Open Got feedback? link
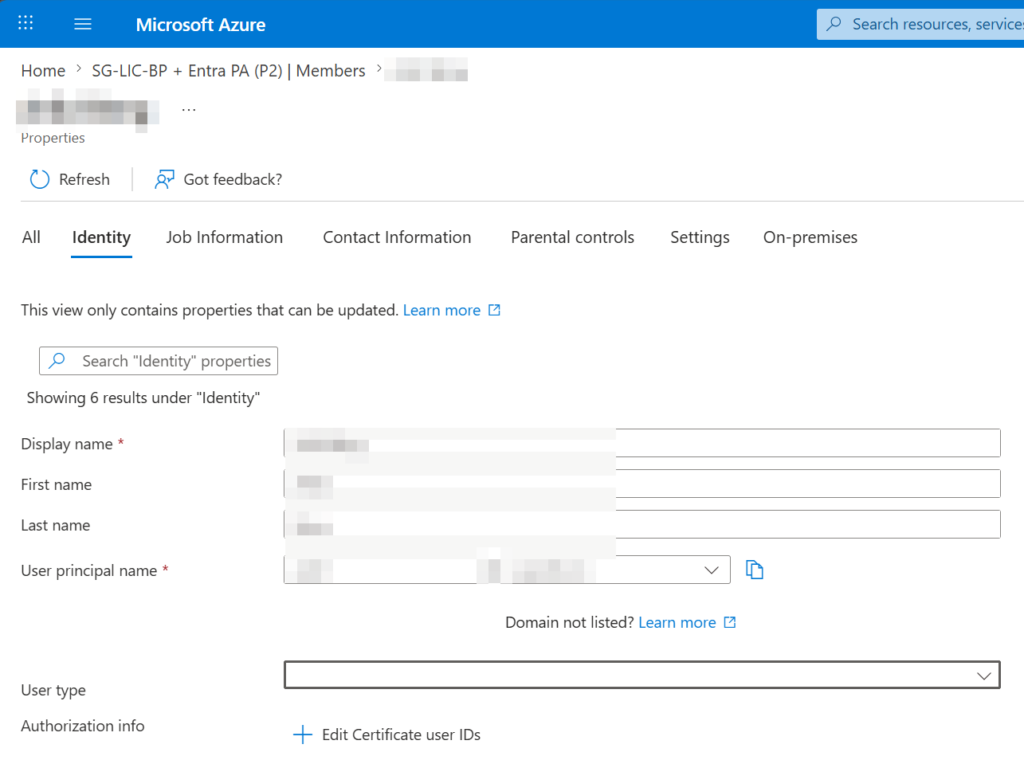Screen dimensions: 1024x760 tap(232, 180)
